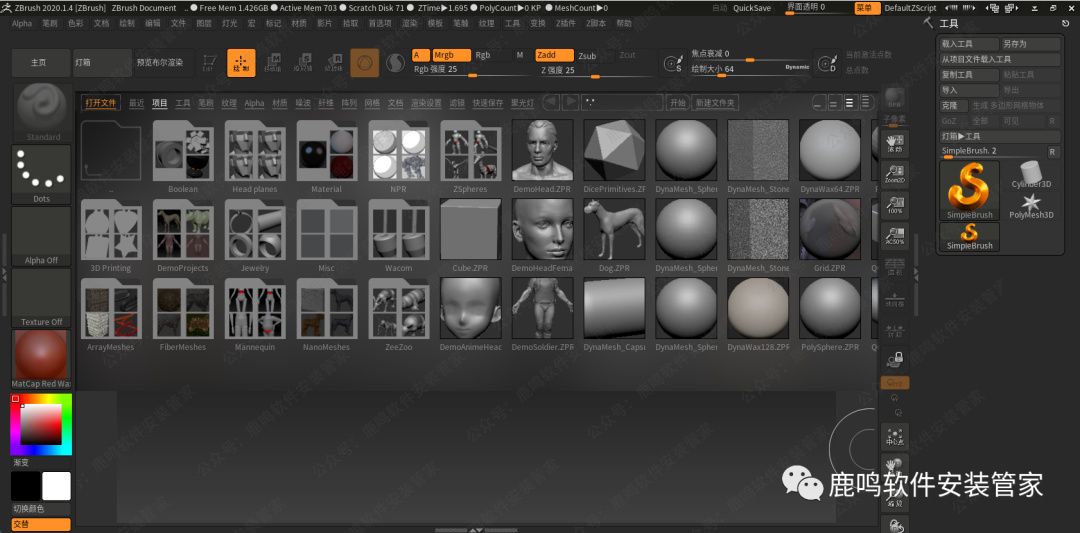Click the Scroll (滚动) hand icon

coord(895,143)
